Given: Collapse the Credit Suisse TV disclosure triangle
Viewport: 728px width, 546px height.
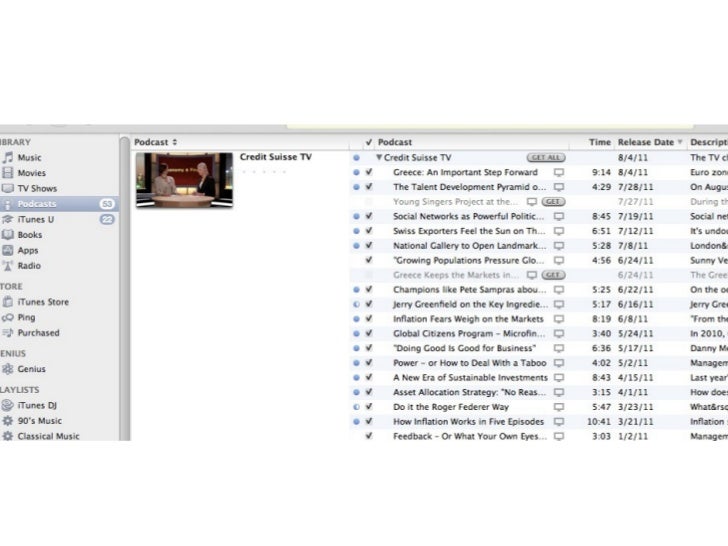Looking at the screenshot, I should [379, 157].
